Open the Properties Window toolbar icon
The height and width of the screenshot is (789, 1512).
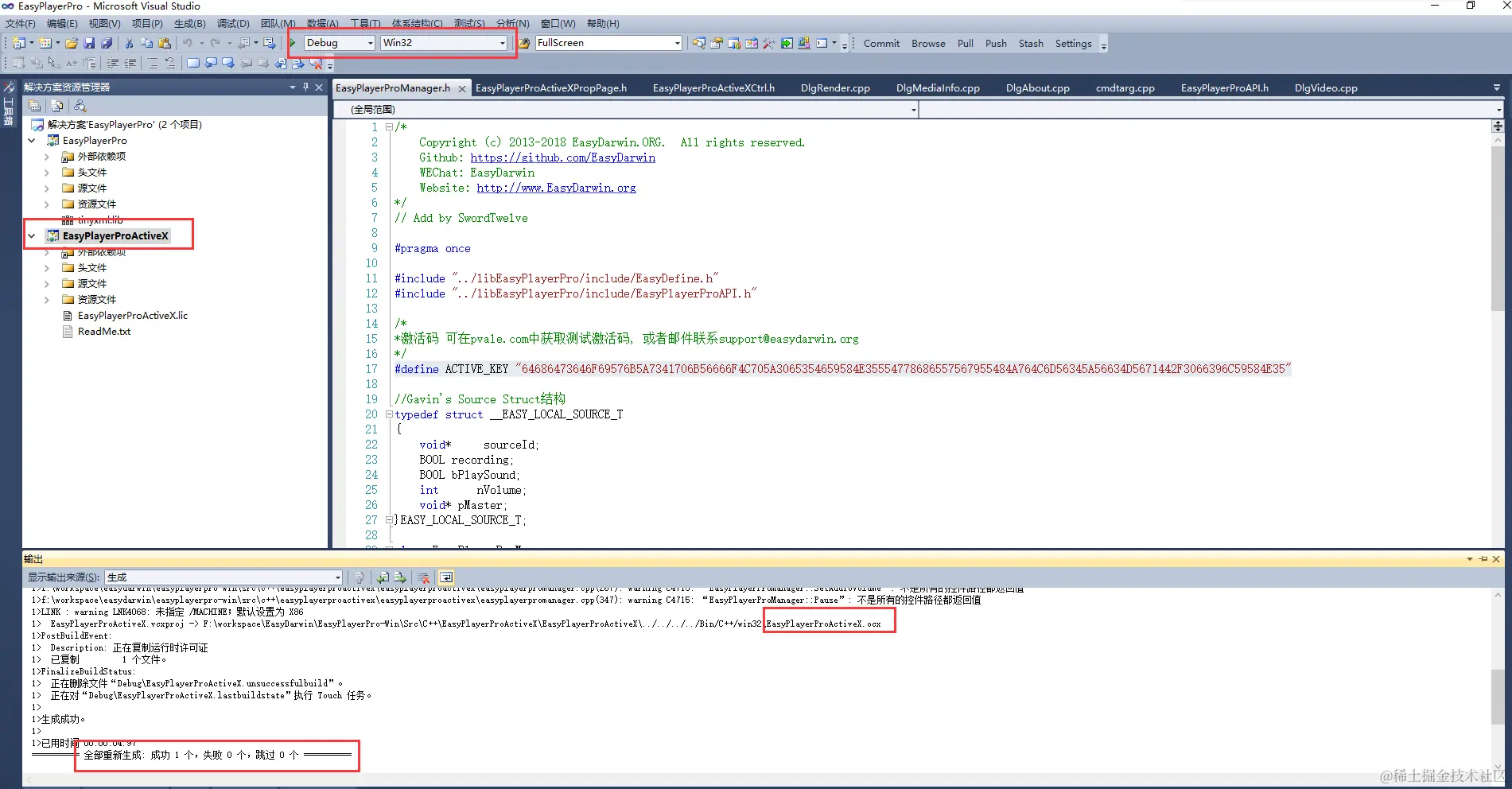(716, 43)
